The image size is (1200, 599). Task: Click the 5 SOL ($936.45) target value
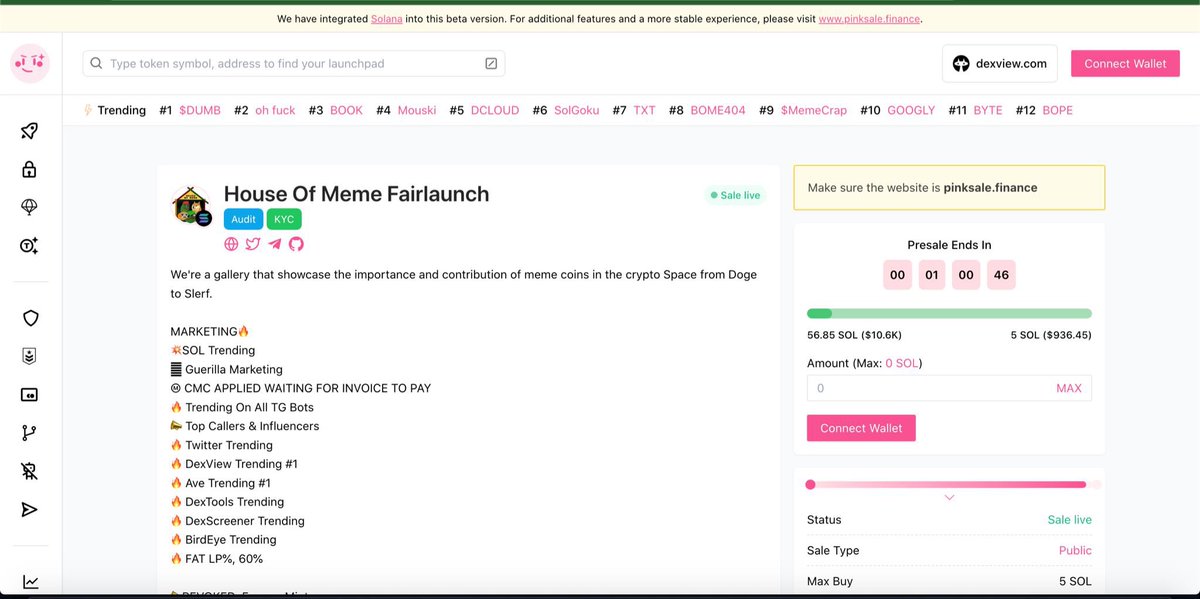point(1051,335)
